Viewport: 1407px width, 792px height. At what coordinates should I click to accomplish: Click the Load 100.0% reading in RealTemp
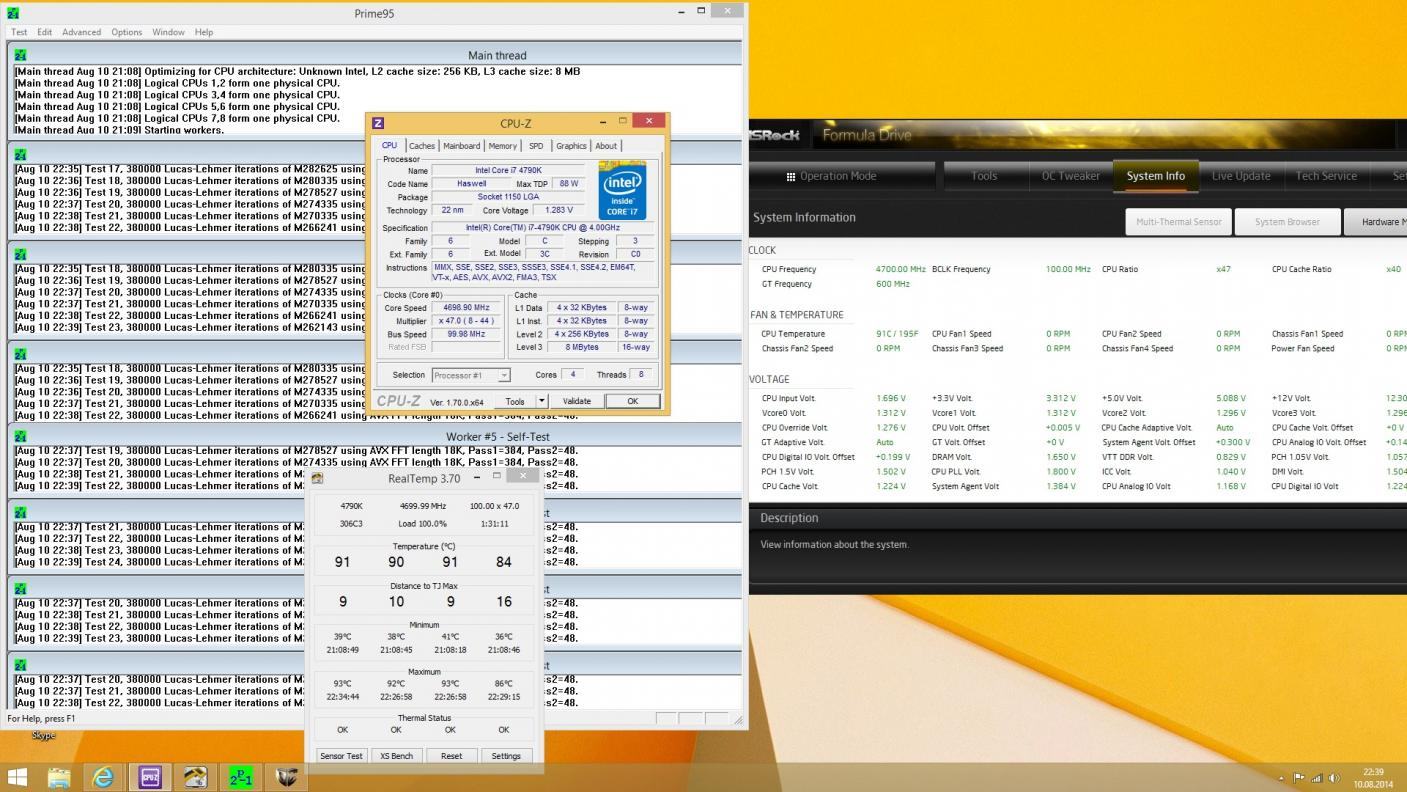pos(423,523)
